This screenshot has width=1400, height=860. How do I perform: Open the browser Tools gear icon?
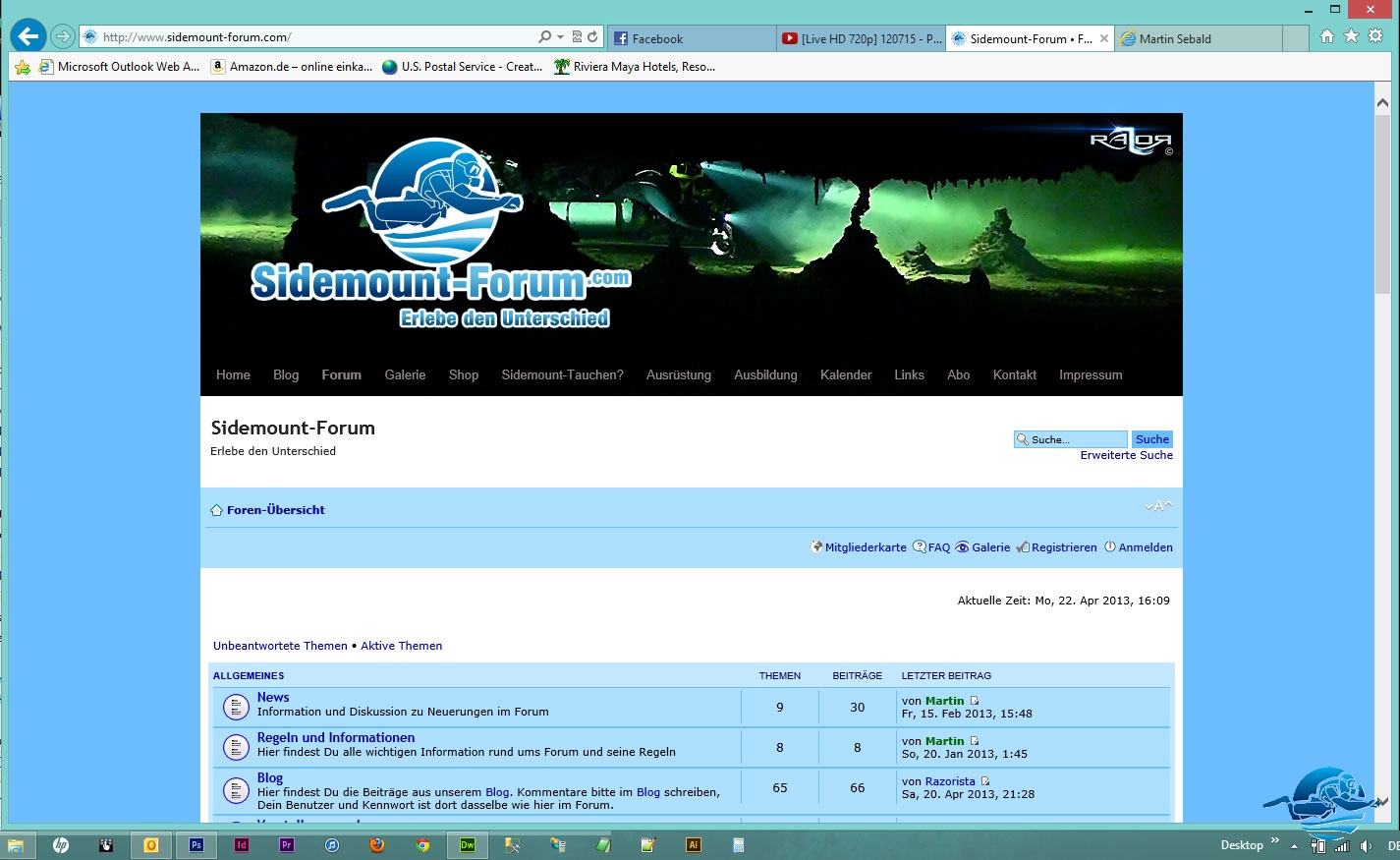click(x=1375, y=36)
